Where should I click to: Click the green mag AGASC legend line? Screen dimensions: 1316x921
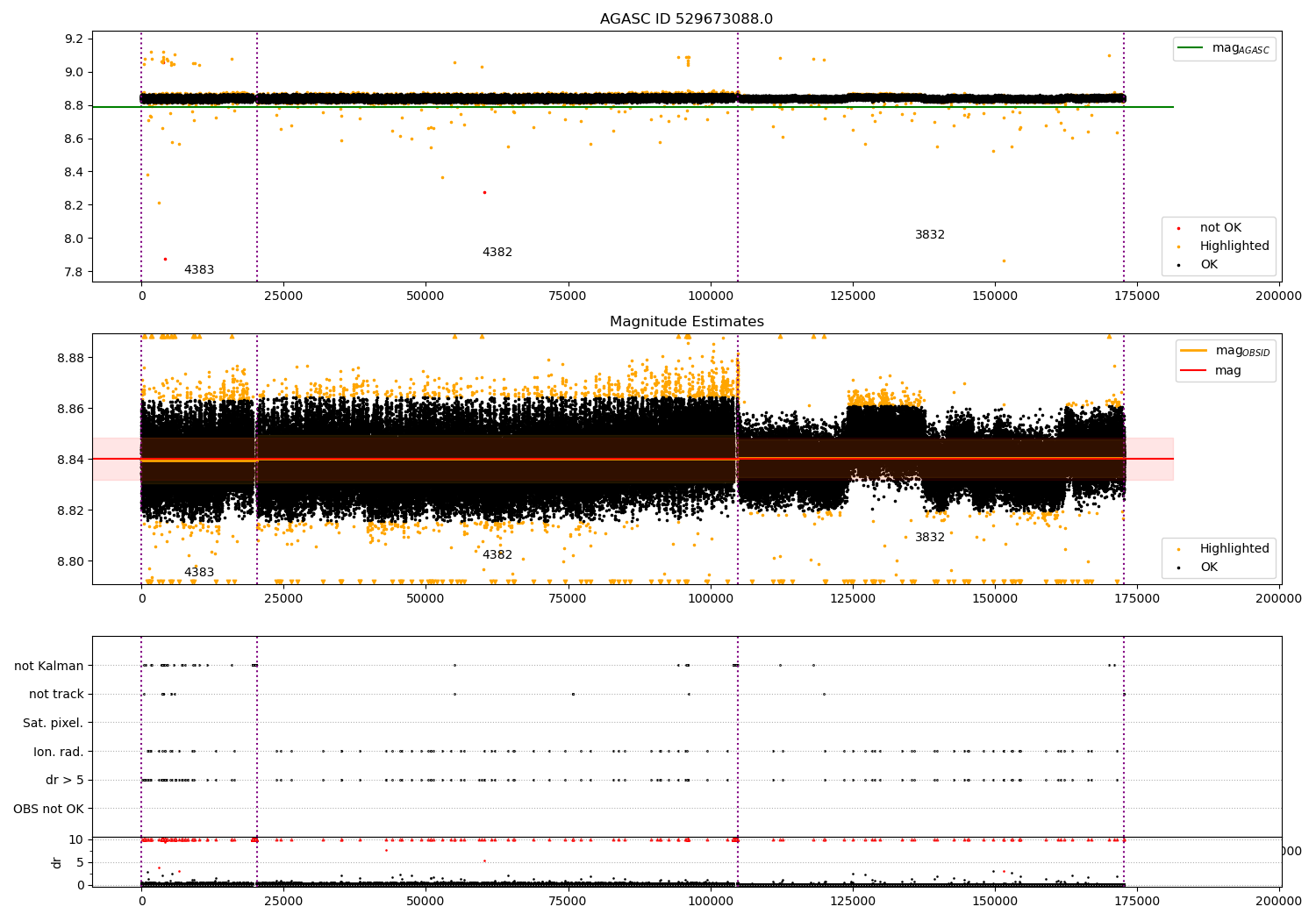[x=1191, y=48]
